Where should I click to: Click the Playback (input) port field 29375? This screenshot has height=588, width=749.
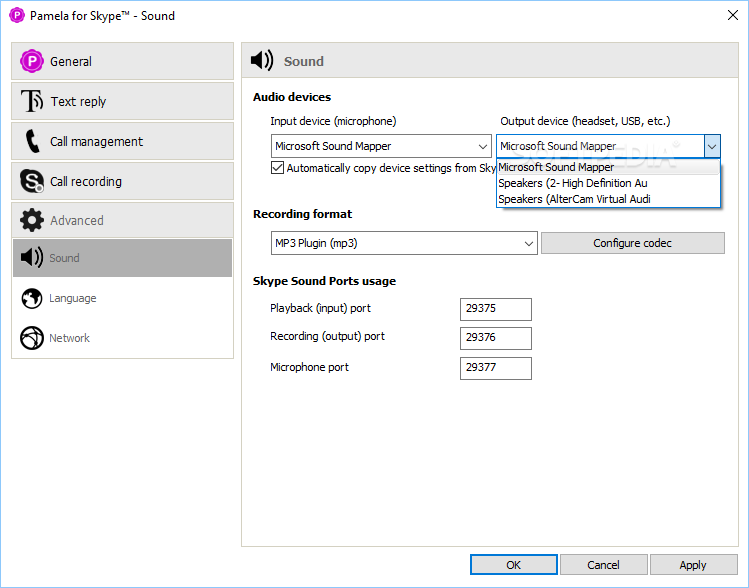[x=496, y=309]
